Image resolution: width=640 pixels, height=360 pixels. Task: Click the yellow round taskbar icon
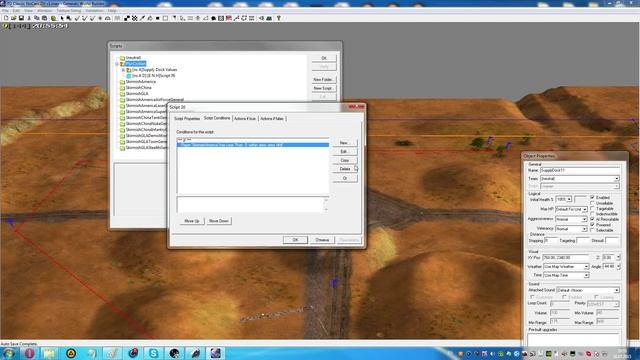coord(71,353)
